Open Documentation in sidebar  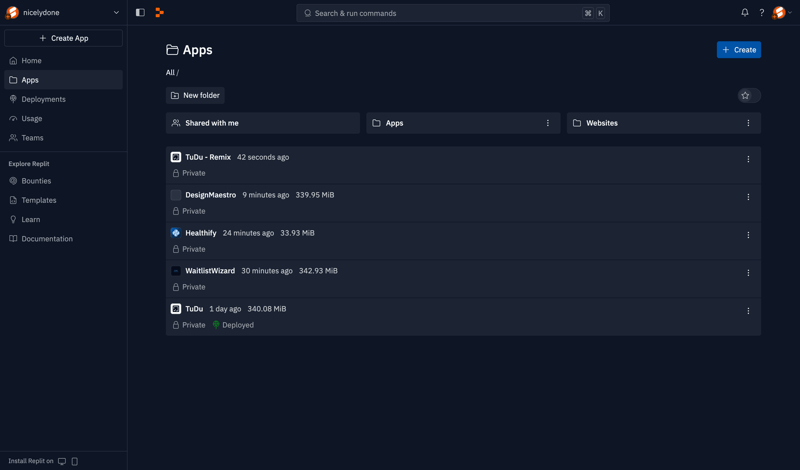click(63, 239)
